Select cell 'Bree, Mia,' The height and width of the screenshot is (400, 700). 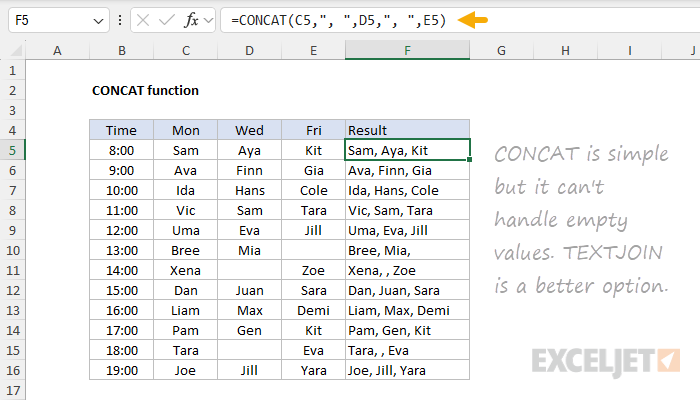407,250
